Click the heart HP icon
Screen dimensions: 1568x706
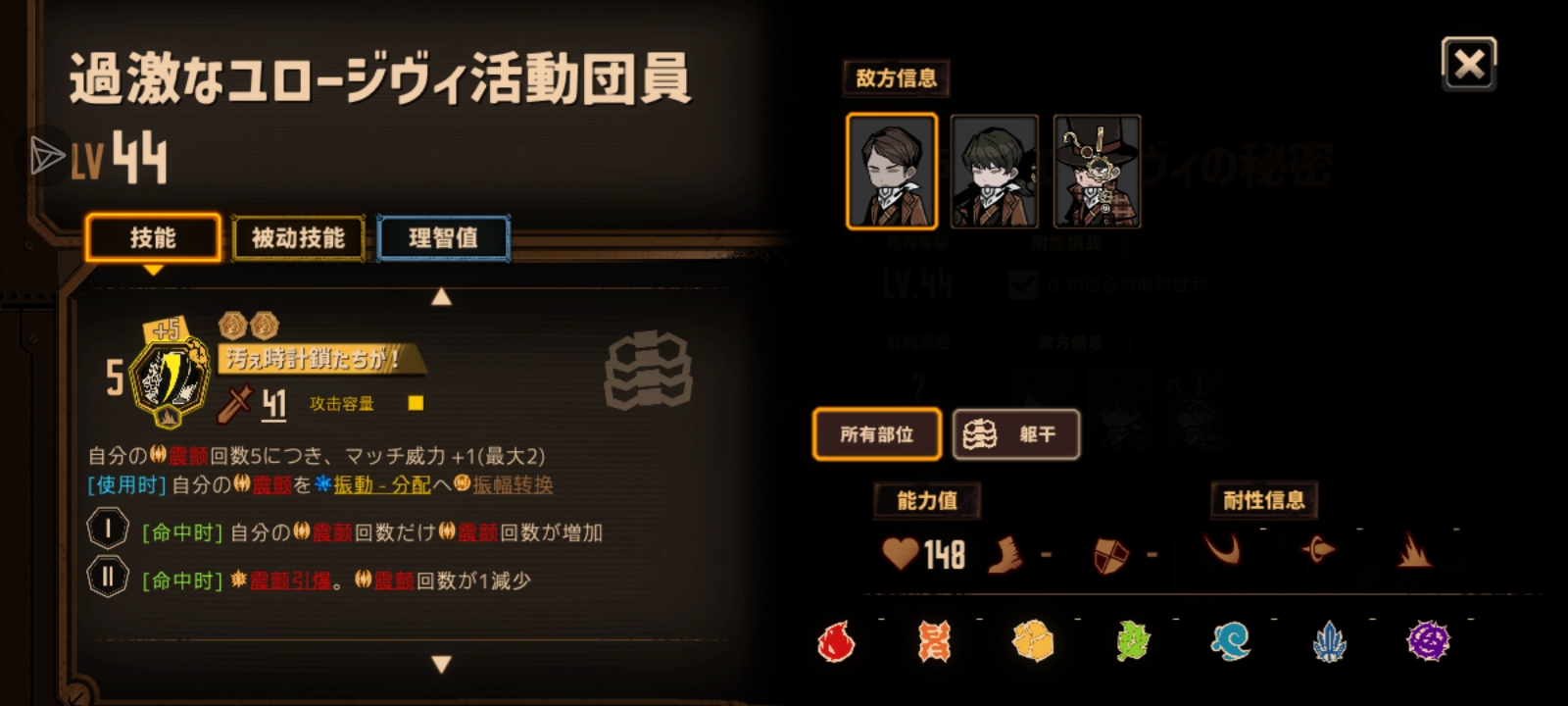[x=900, y=554]
